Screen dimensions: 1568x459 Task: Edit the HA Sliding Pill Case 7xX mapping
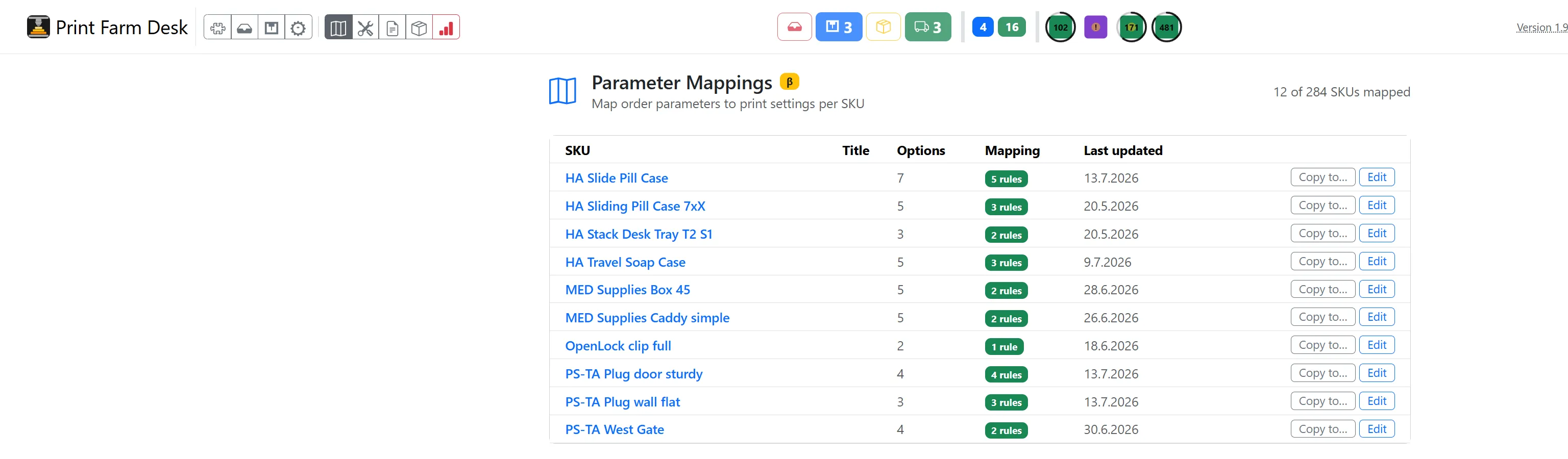coord(1377,205)
